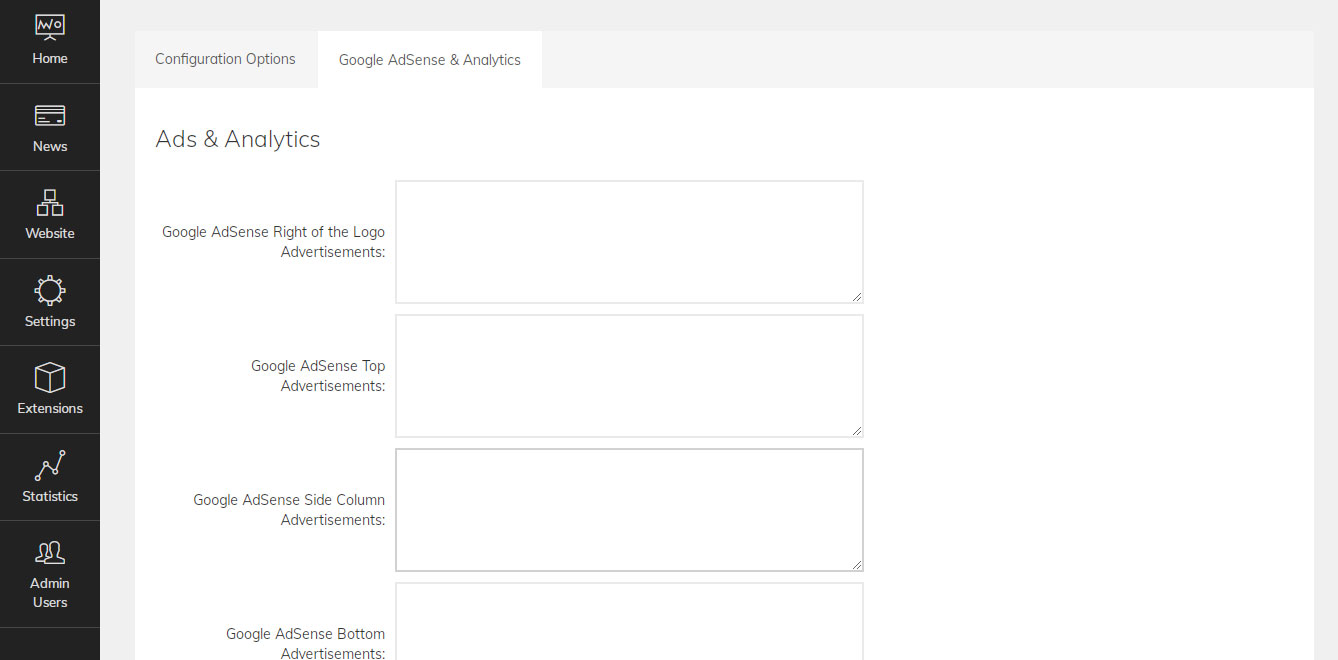Focus the Google AdSense Top Advertisements textarea
Viewport: 1338px width, 660px height.
[x=629, y=375]
